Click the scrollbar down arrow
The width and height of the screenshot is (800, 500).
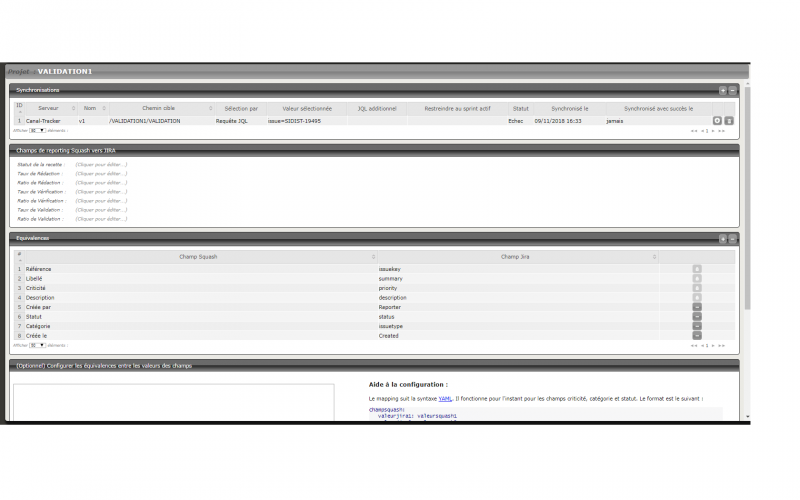[x=747, y=417]
